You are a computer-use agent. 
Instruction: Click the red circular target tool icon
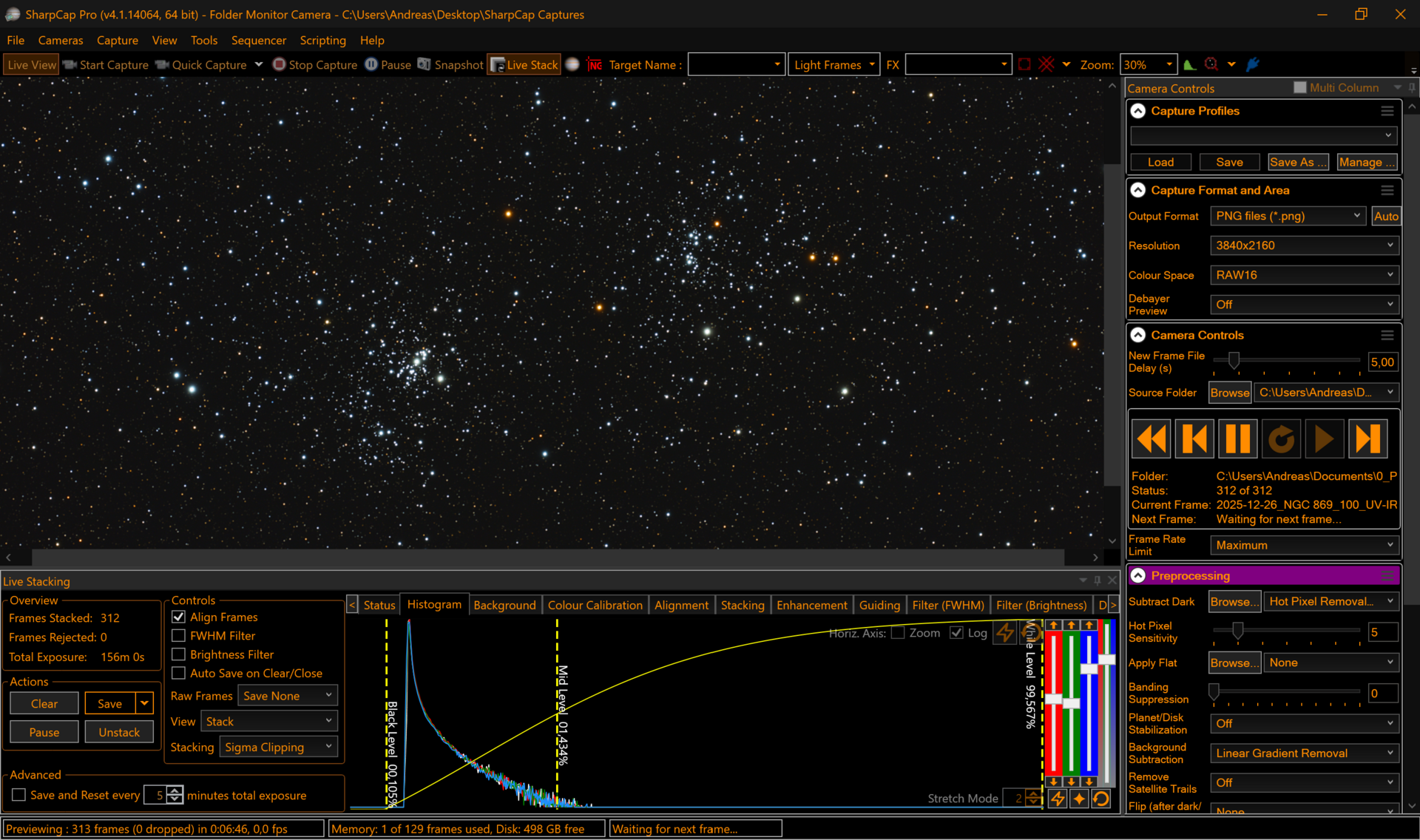coord(1211,65)
